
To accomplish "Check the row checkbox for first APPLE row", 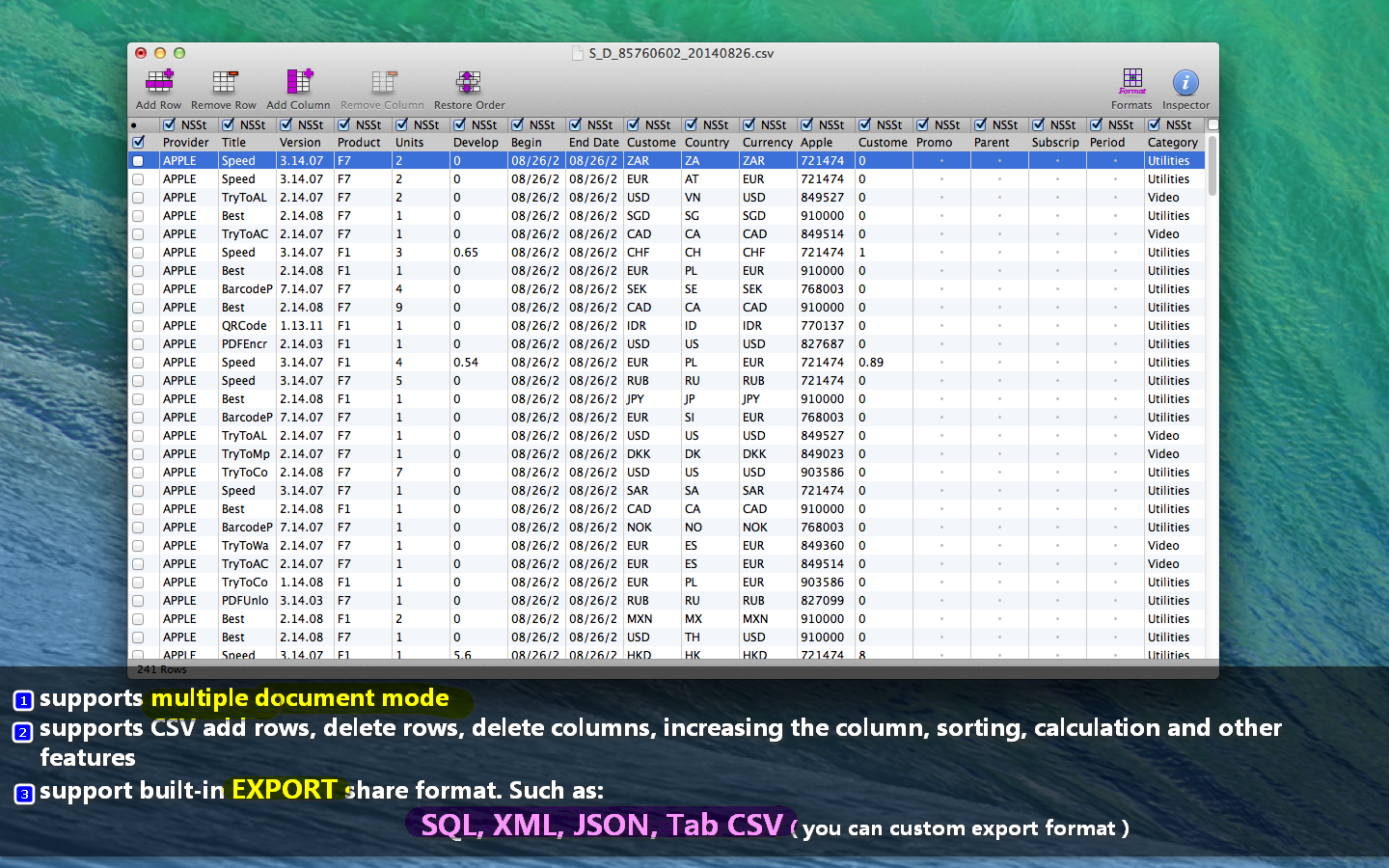I will point(138,161).
